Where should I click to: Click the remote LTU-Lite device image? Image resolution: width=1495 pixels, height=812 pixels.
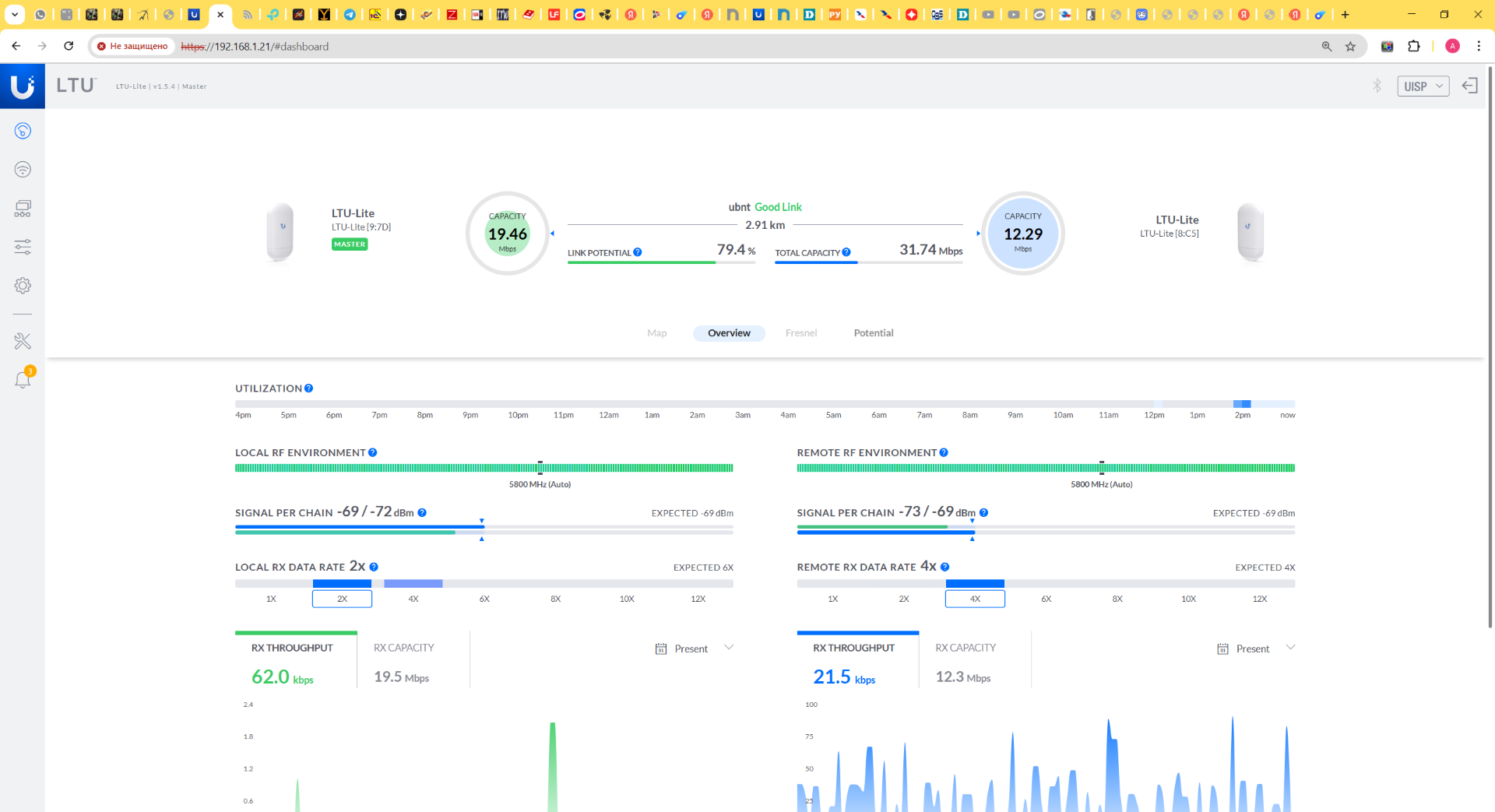pos(1251,232)
